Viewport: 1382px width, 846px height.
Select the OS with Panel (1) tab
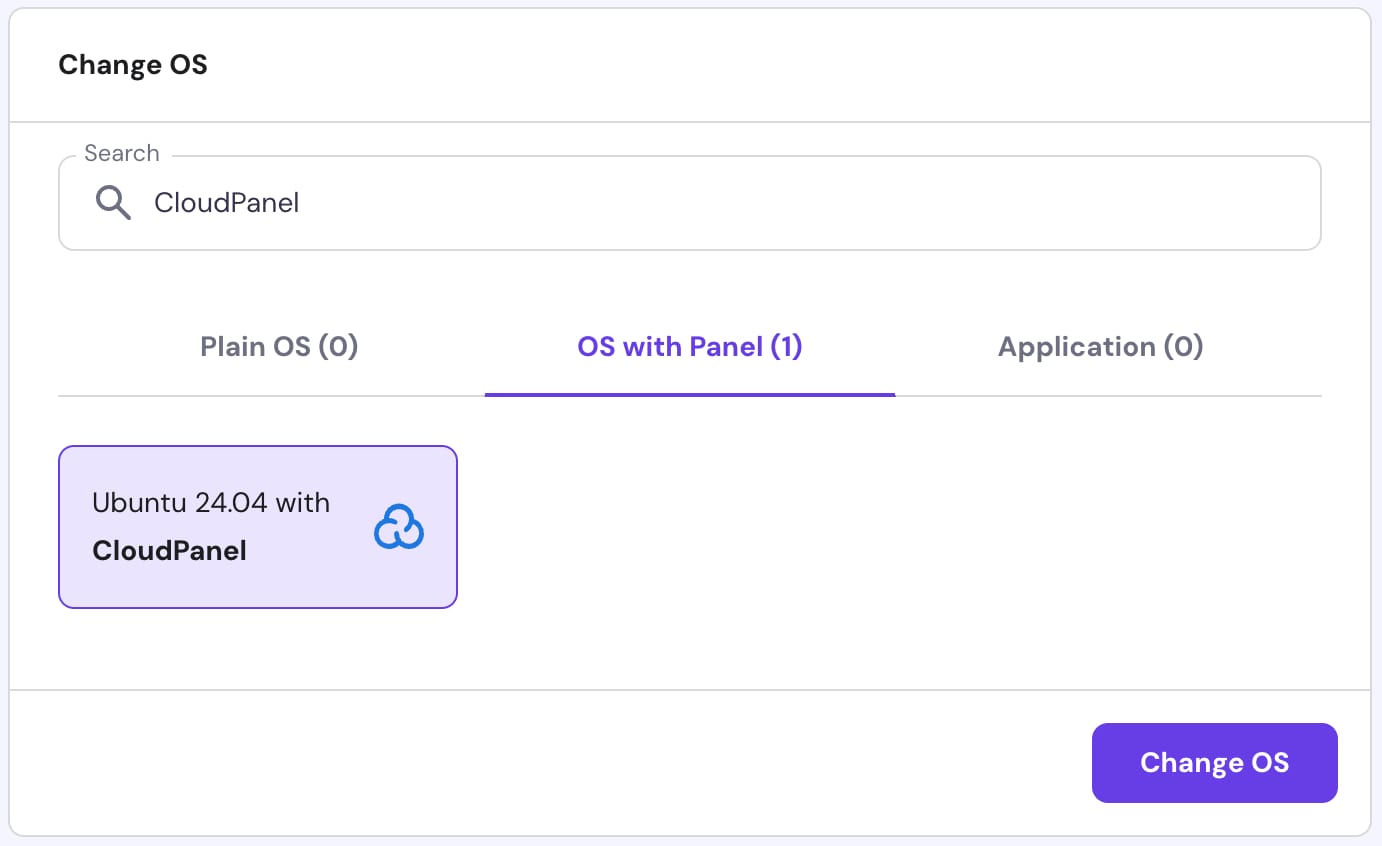(690, 347)
